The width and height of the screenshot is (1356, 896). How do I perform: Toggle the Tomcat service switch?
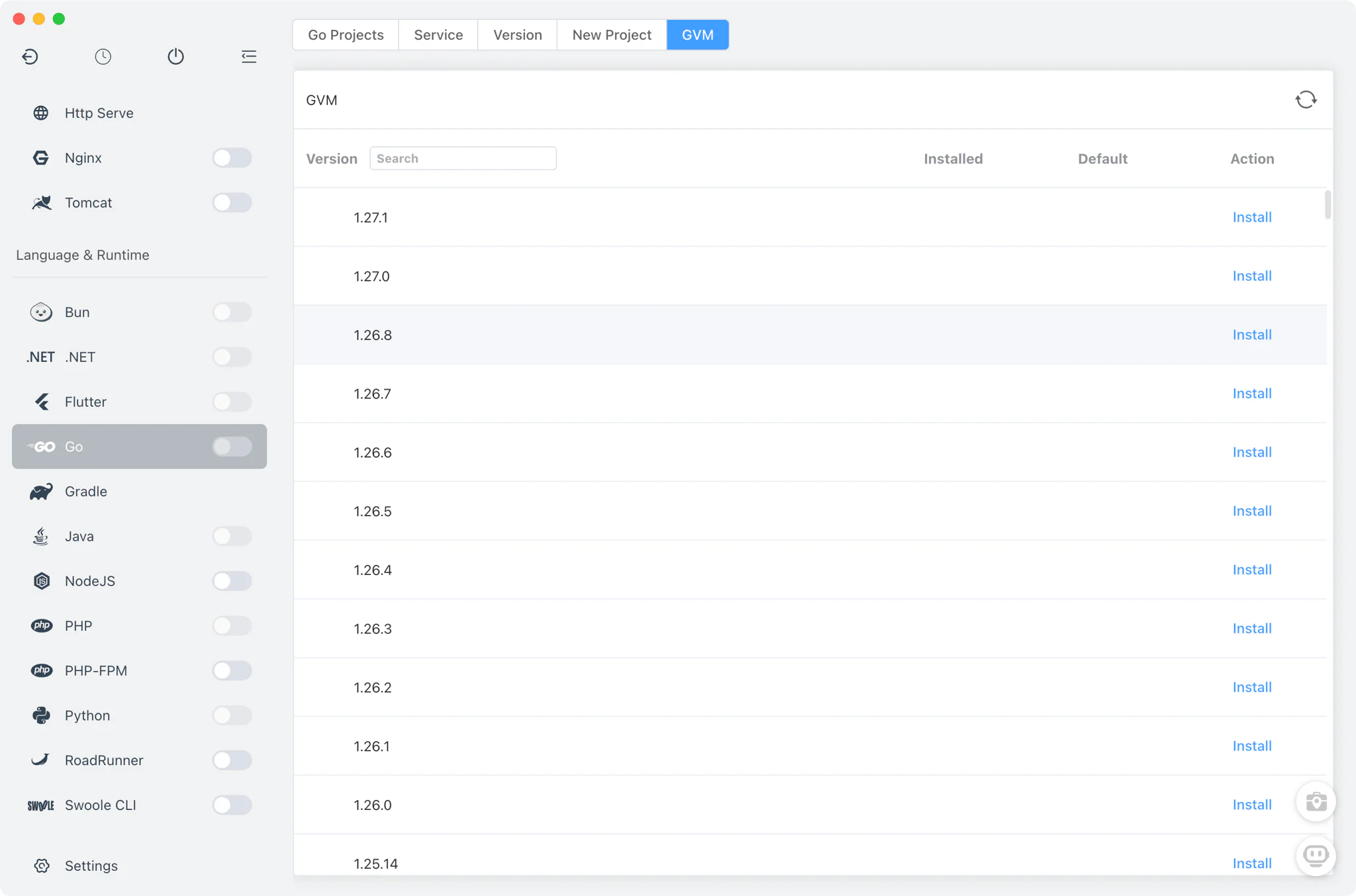pos(232,202)
